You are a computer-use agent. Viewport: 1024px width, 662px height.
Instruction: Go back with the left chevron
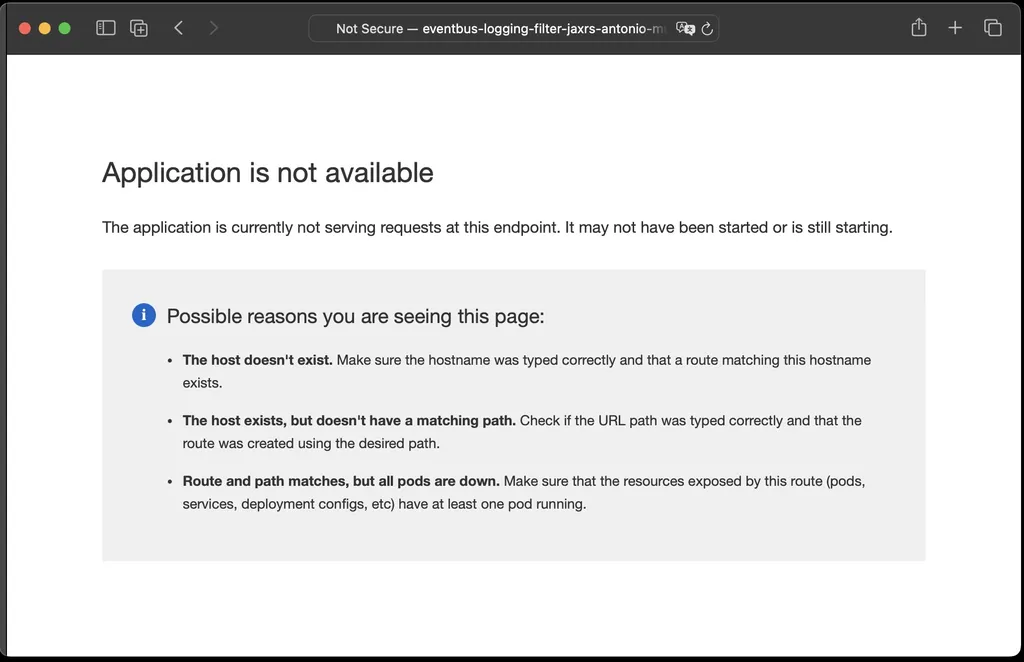tap(179, 28)
